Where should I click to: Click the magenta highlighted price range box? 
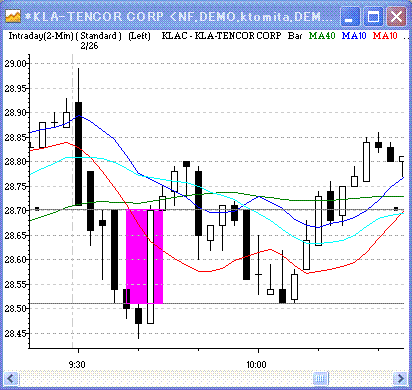(x=144, y=256)
